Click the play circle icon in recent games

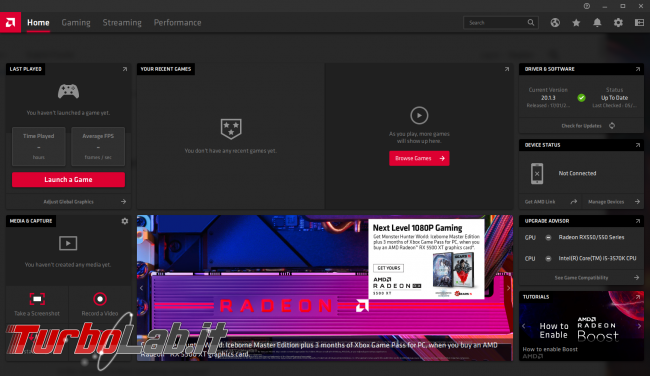tap(419, 116)
